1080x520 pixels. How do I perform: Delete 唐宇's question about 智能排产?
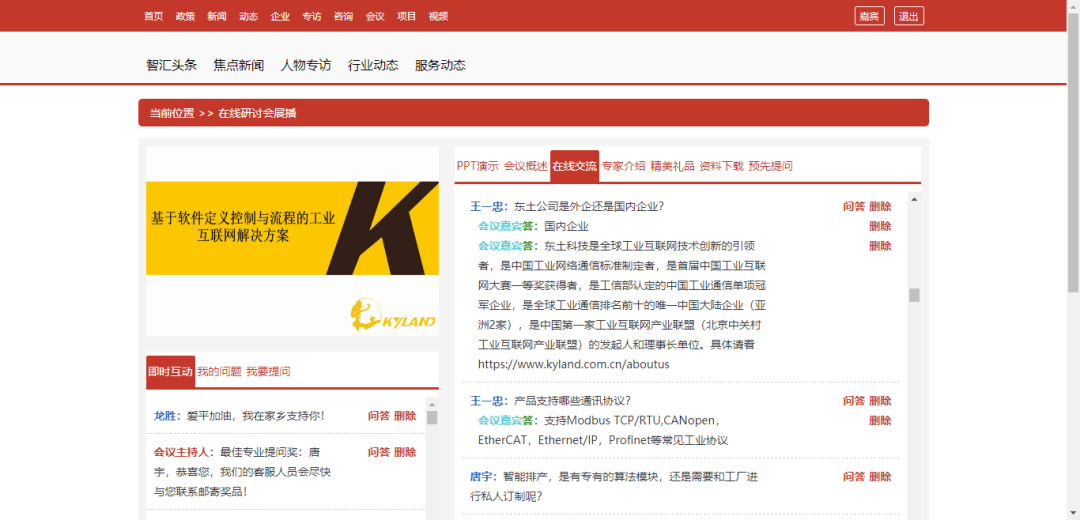(x=880, y=477)
